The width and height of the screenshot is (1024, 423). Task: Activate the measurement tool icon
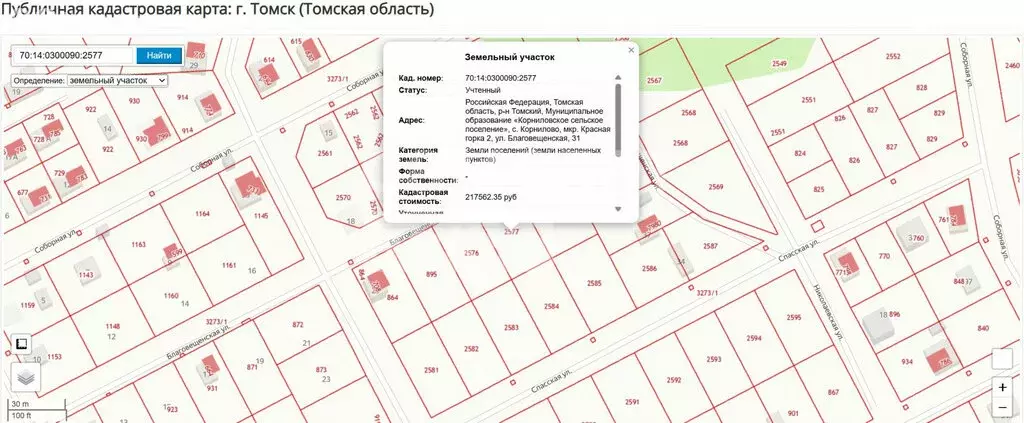21,343
